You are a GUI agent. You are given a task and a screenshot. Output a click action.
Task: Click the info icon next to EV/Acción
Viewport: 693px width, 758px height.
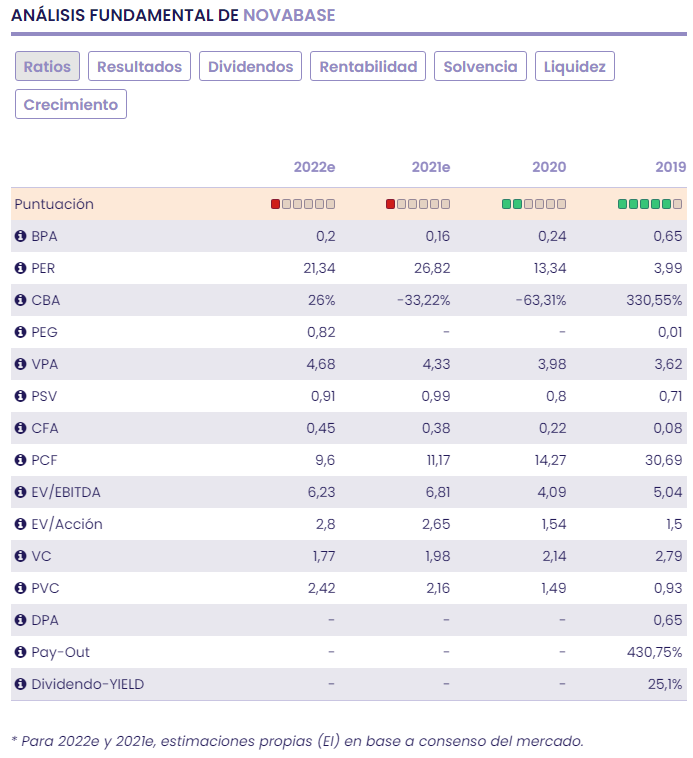click(x=20, y=524)
